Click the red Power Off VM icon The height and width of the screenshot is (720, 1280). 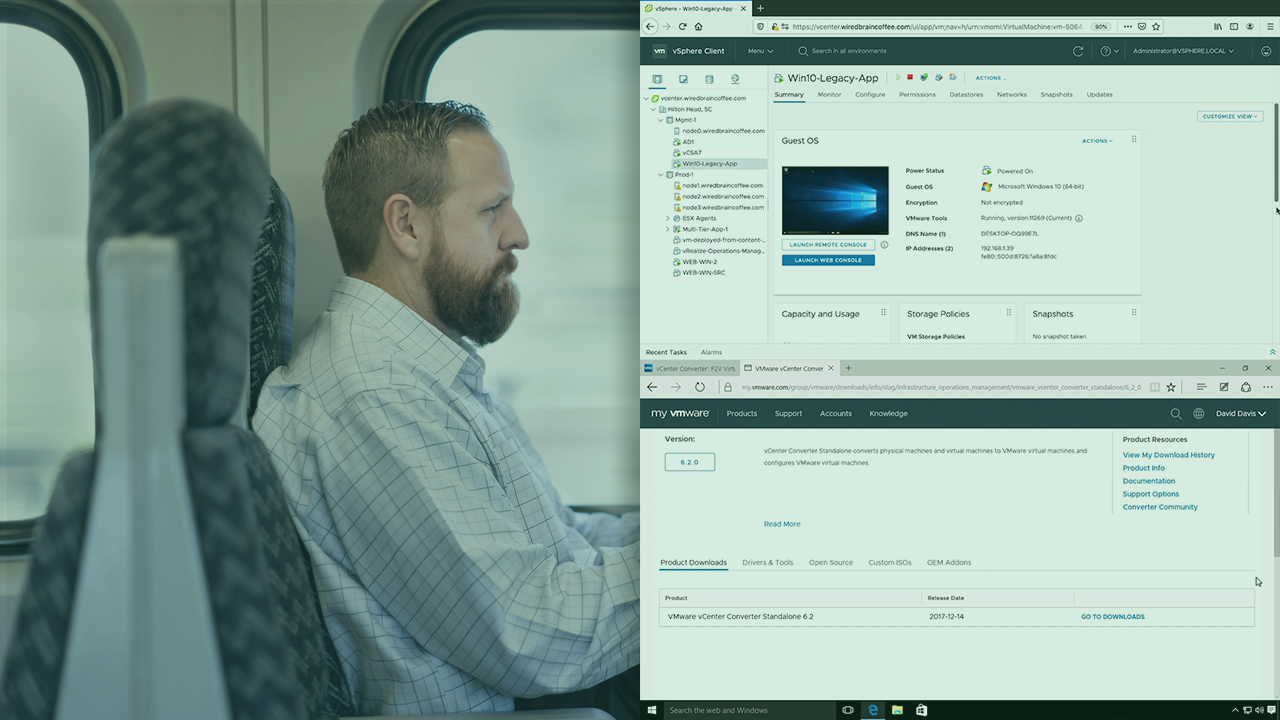coord(910,77)
